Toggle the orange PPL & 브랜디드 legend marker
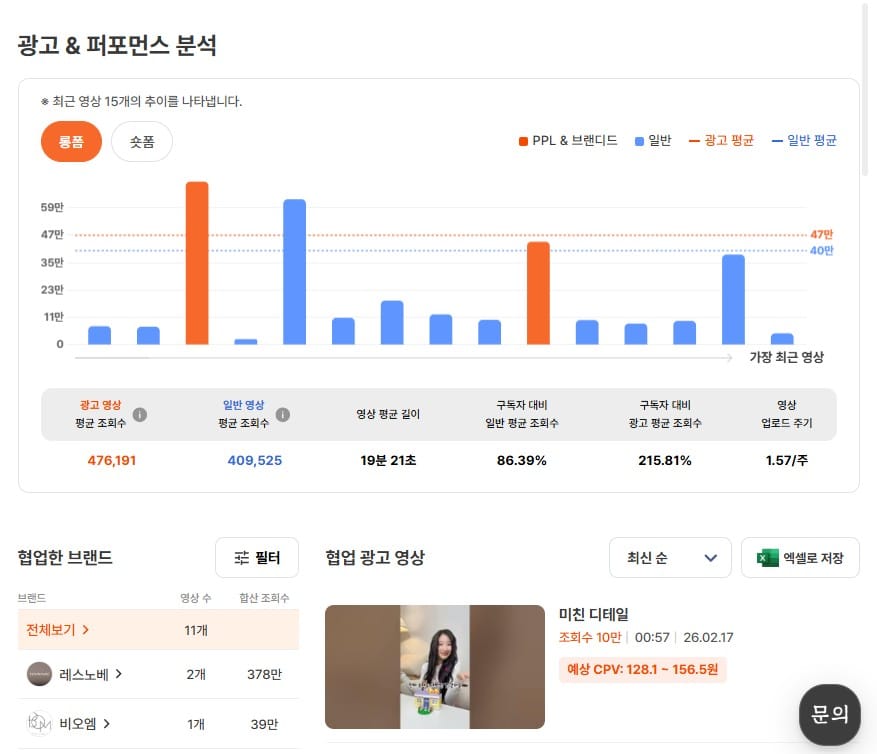877x754 pixels. (x=523, y=141)
